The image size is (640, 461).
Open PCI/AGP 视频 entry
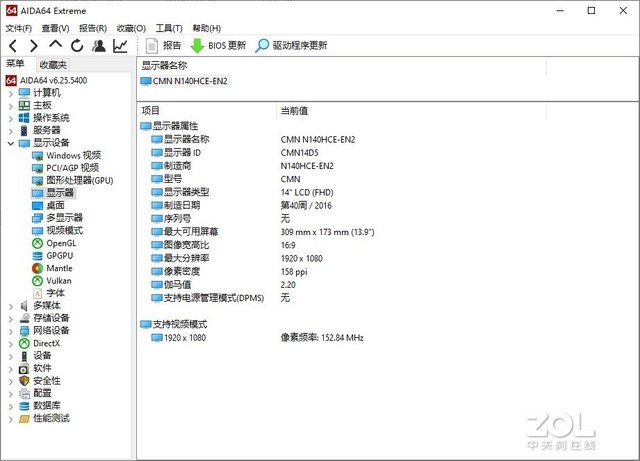[x=65, y=168]
